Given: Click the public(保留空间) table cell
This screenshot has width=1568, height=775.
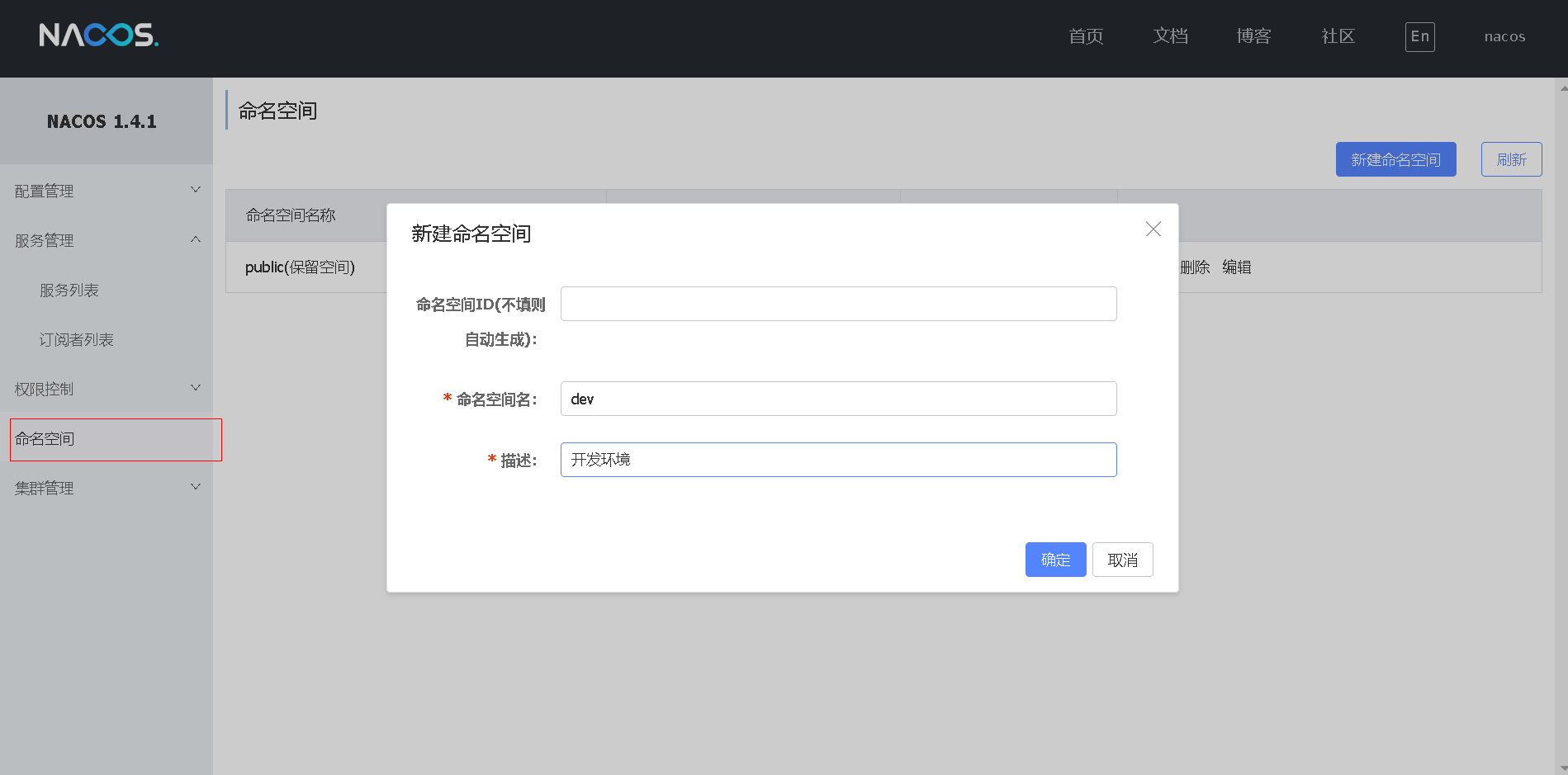Looking at the screenshot, I should point(300,267).
